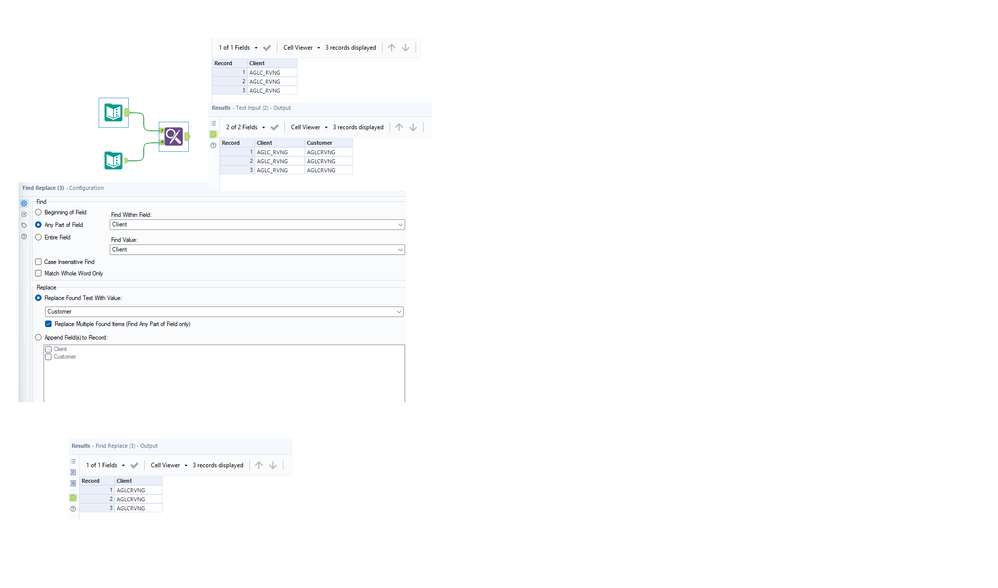Enable 'Case Insensitive Find' checkbox
Image resolution: width=998 pixels, height=588 pixels.
pyautogui.click(x=38, y=262)
